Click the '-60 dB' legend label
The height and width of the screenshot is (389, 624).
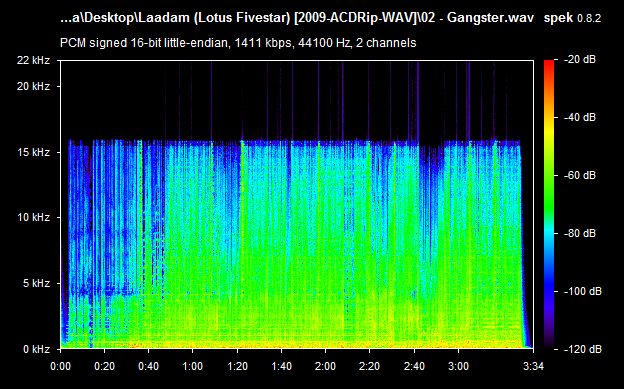point(580,175)
